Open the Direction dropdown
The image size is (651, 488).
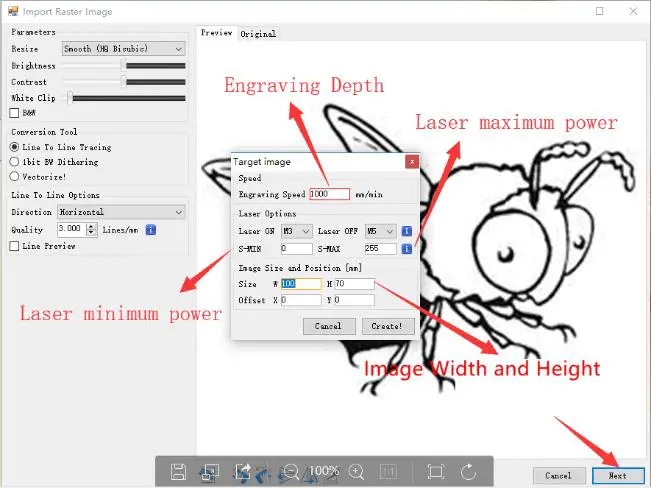121,212
